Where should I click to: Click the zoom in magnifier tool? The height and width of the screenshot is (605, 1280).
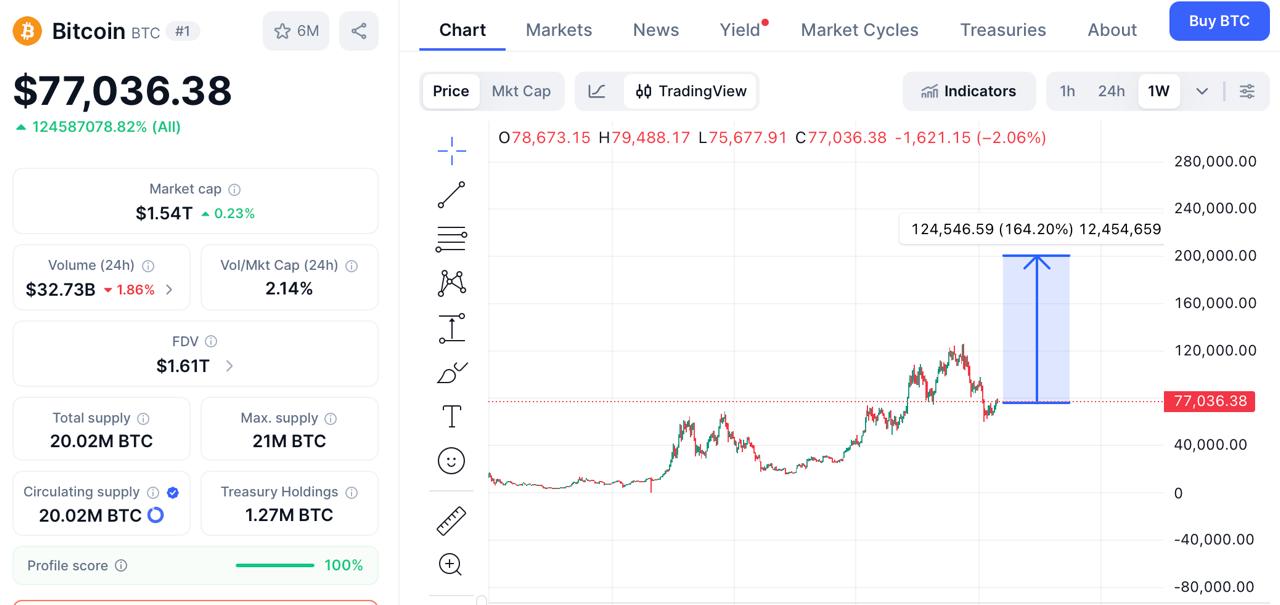click(x=451, y=565)
